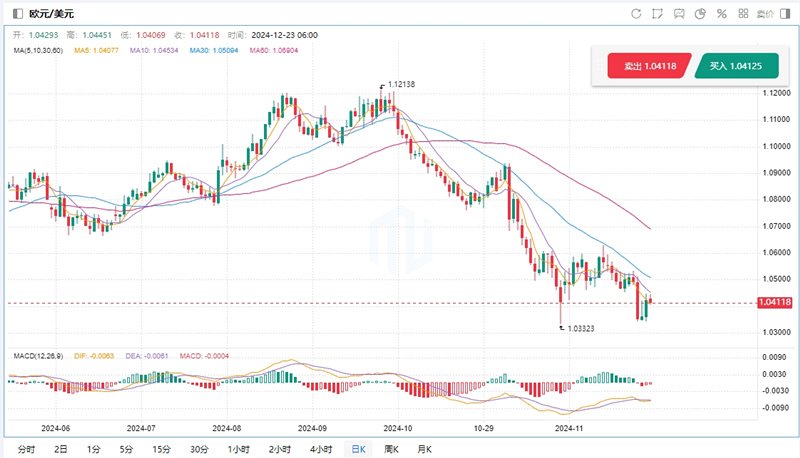Click the 1.04118 current price marker
The image size is (800, 458).
[x=776, y=303]
